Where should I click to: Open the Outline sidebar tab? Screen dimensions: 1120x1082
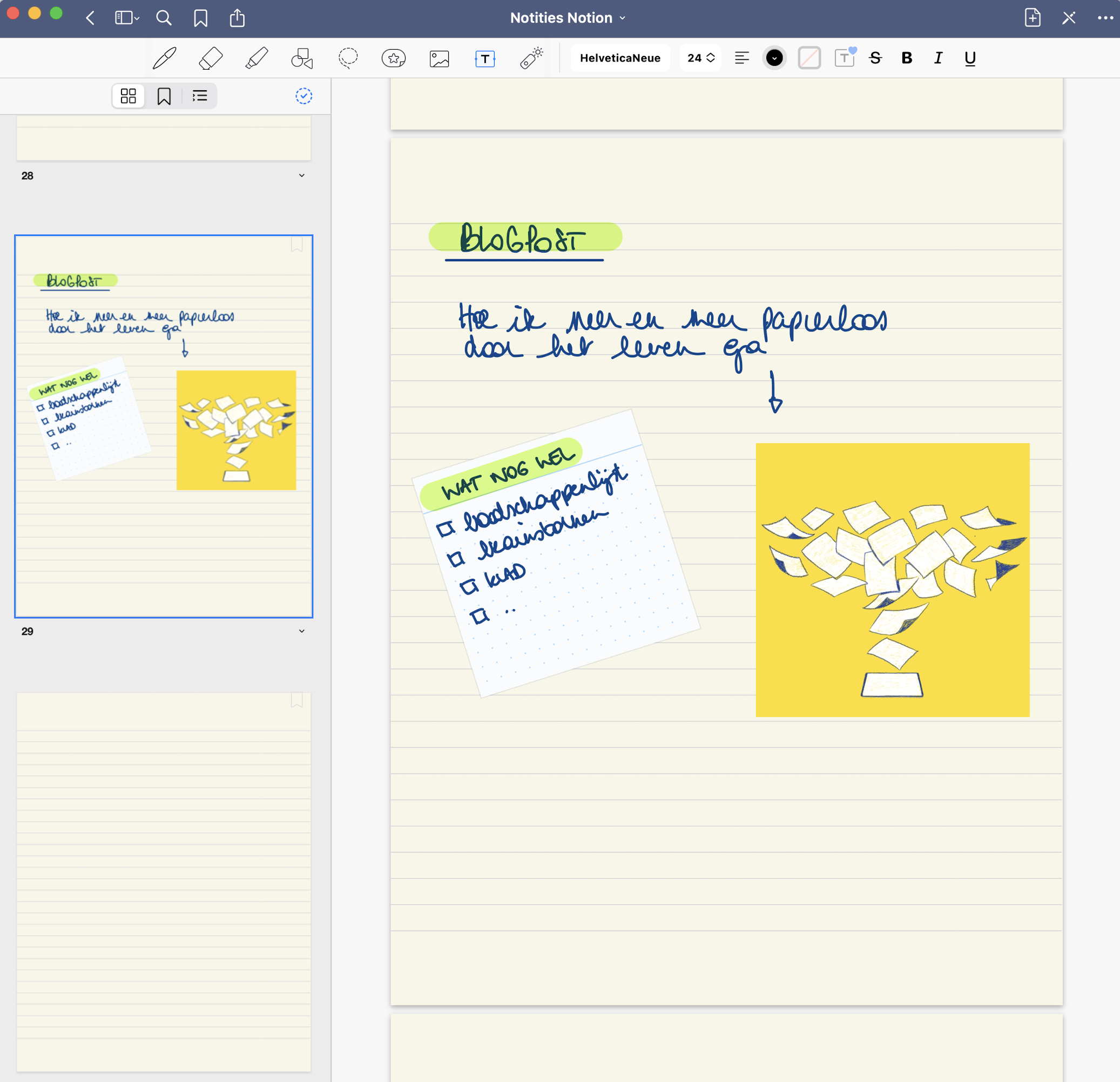coord(199,96)
